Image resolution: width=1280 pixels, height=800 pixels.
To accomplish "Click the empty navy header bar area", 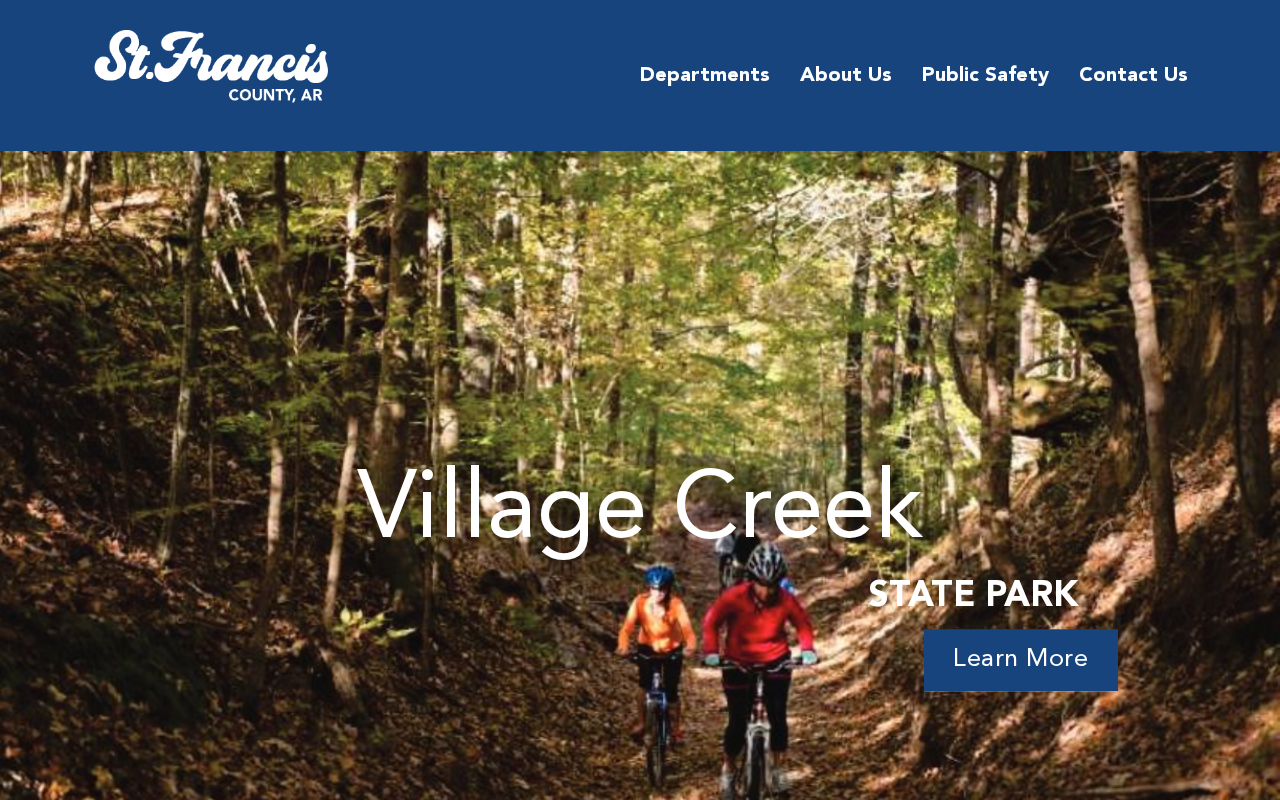I will click(480, 75).
